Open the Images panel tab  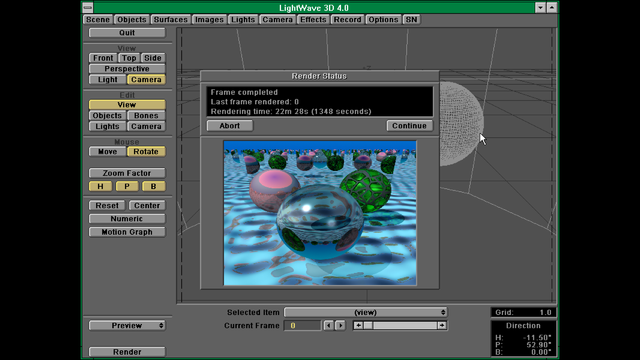click(209, 20)
